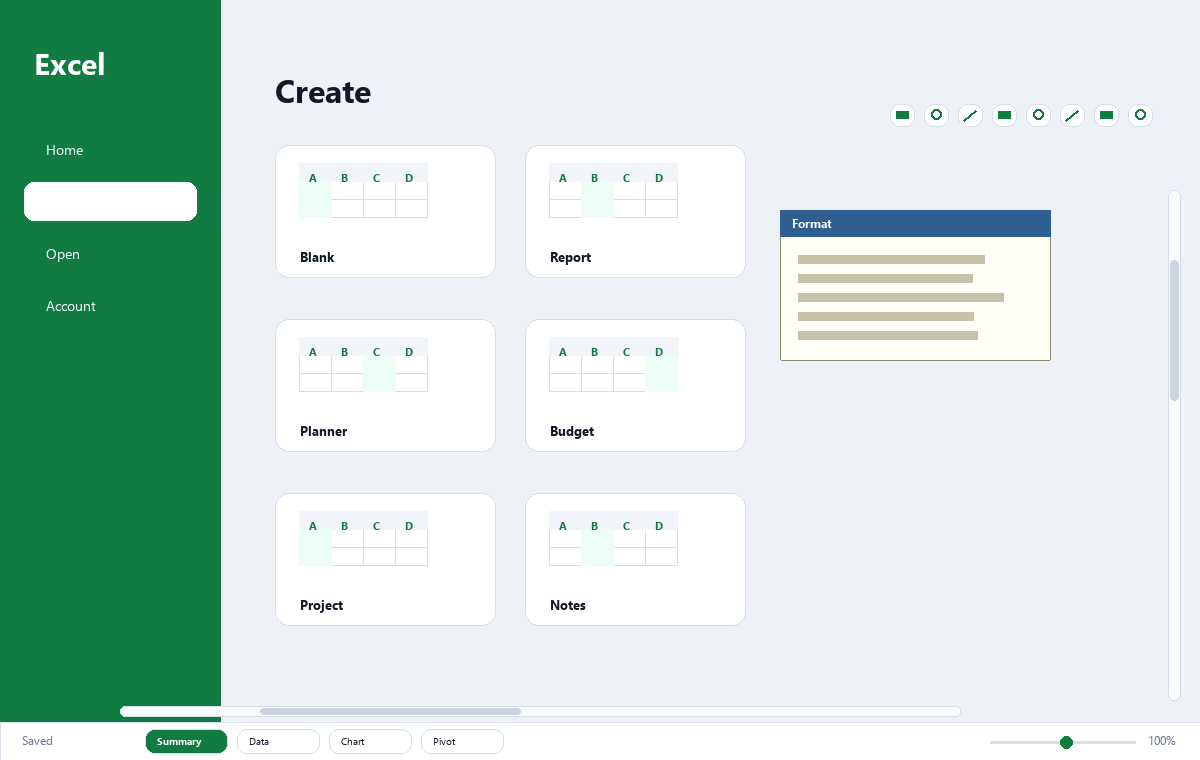Screen dimensions: 1200x760
Task: Choose the Report template
Action: point(635,211)
